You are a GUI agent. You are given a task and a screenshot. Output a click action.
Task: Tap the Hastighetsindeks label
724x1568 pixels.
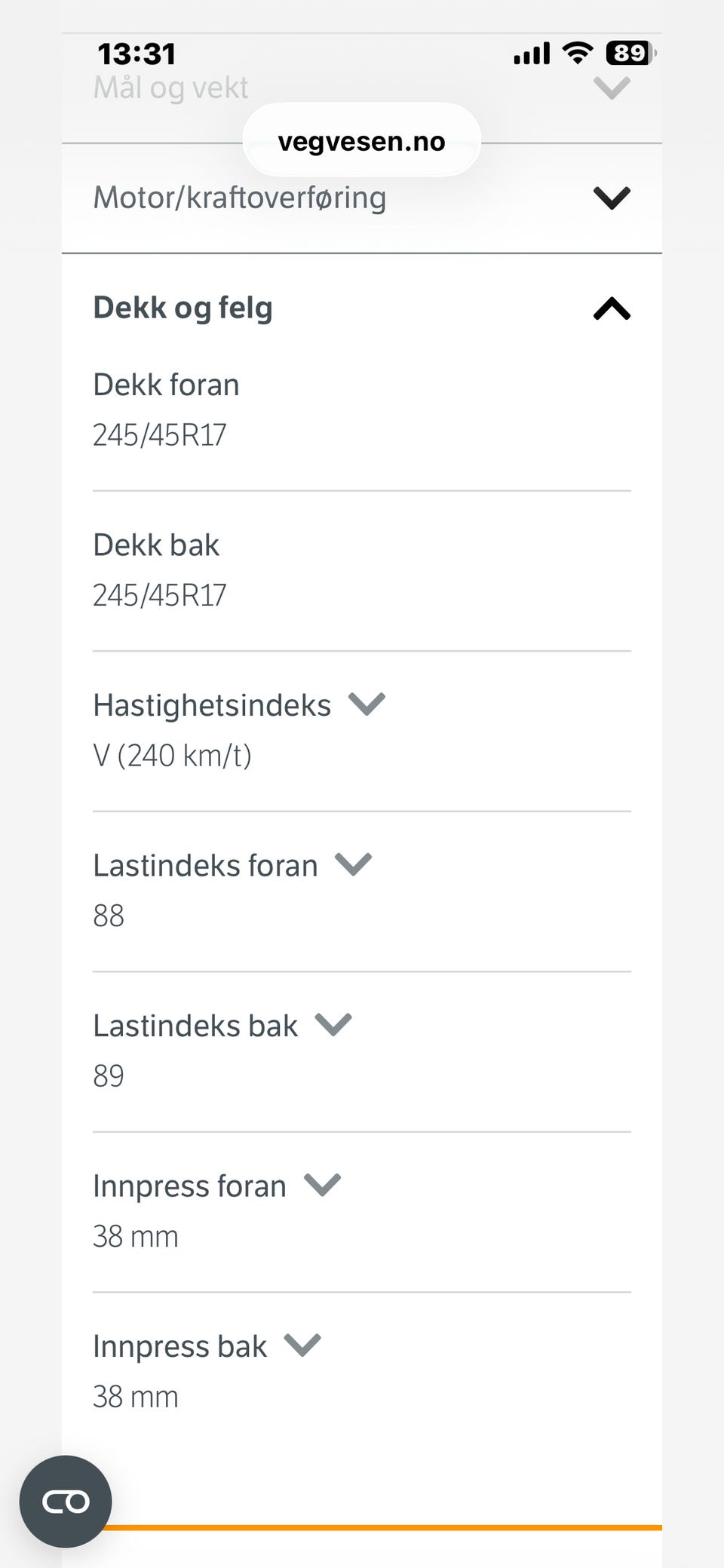tap(212, 705)
